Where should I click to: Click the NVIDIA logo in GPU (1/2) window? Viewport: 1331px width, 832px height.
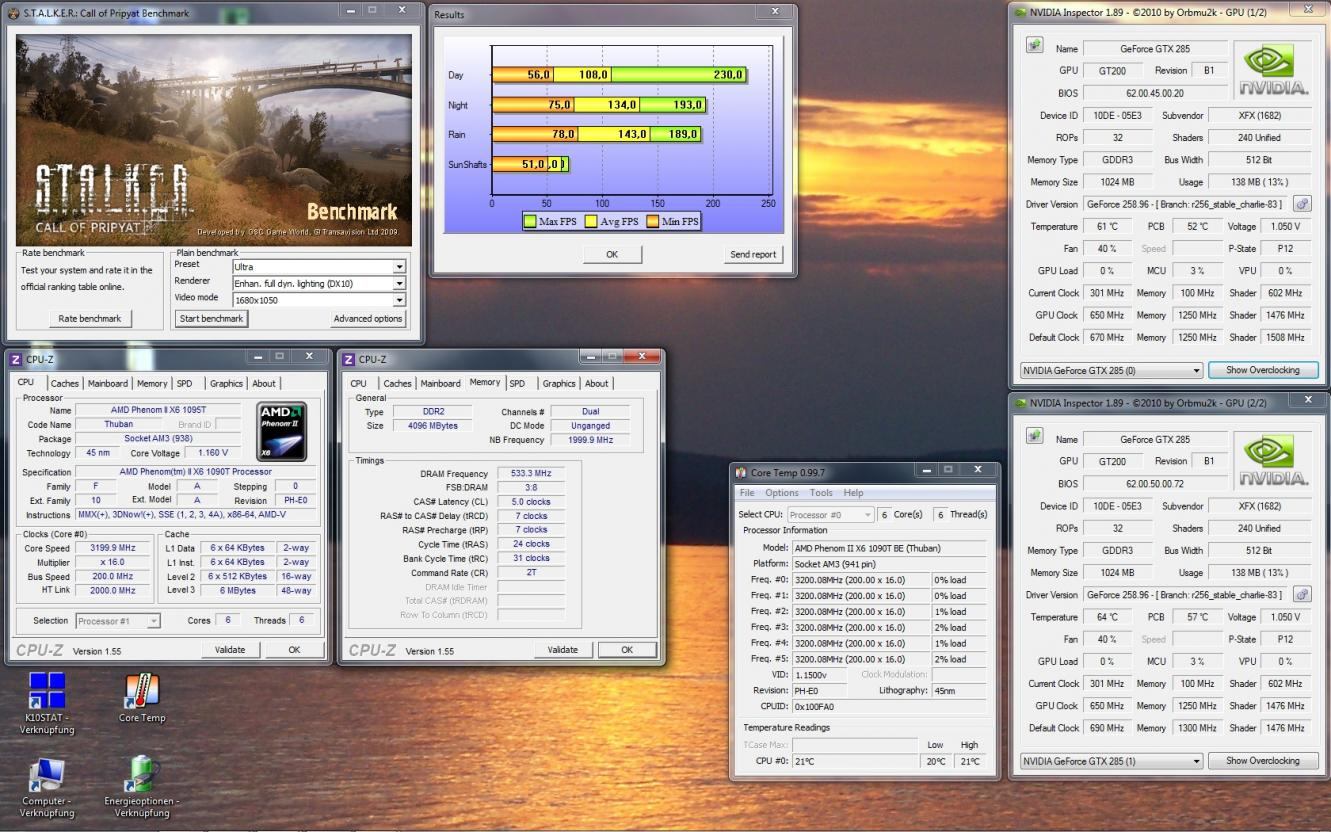click(x=1271, y=68)
